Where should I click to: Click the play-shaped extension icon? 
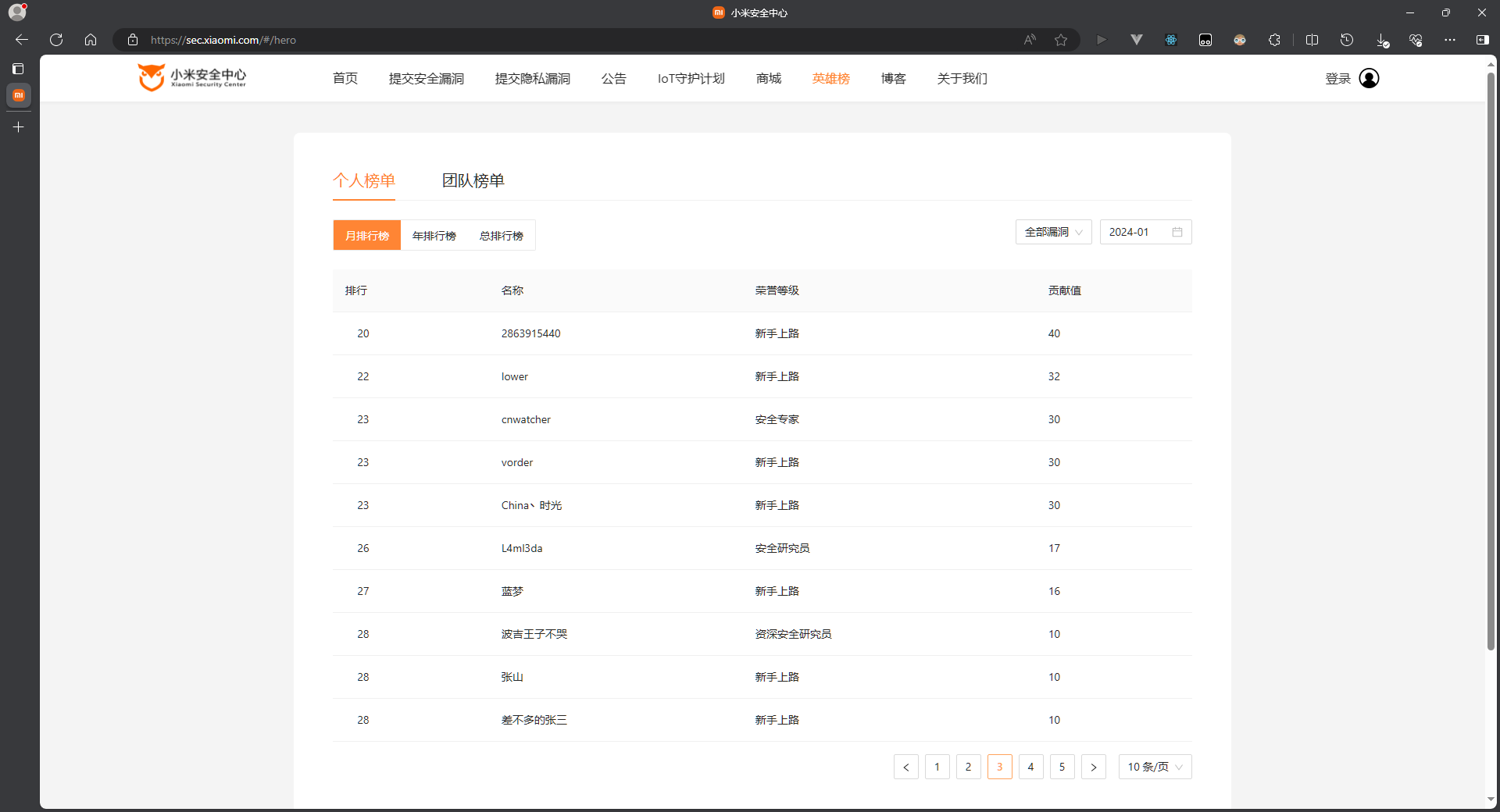[x=1102, y=40]
